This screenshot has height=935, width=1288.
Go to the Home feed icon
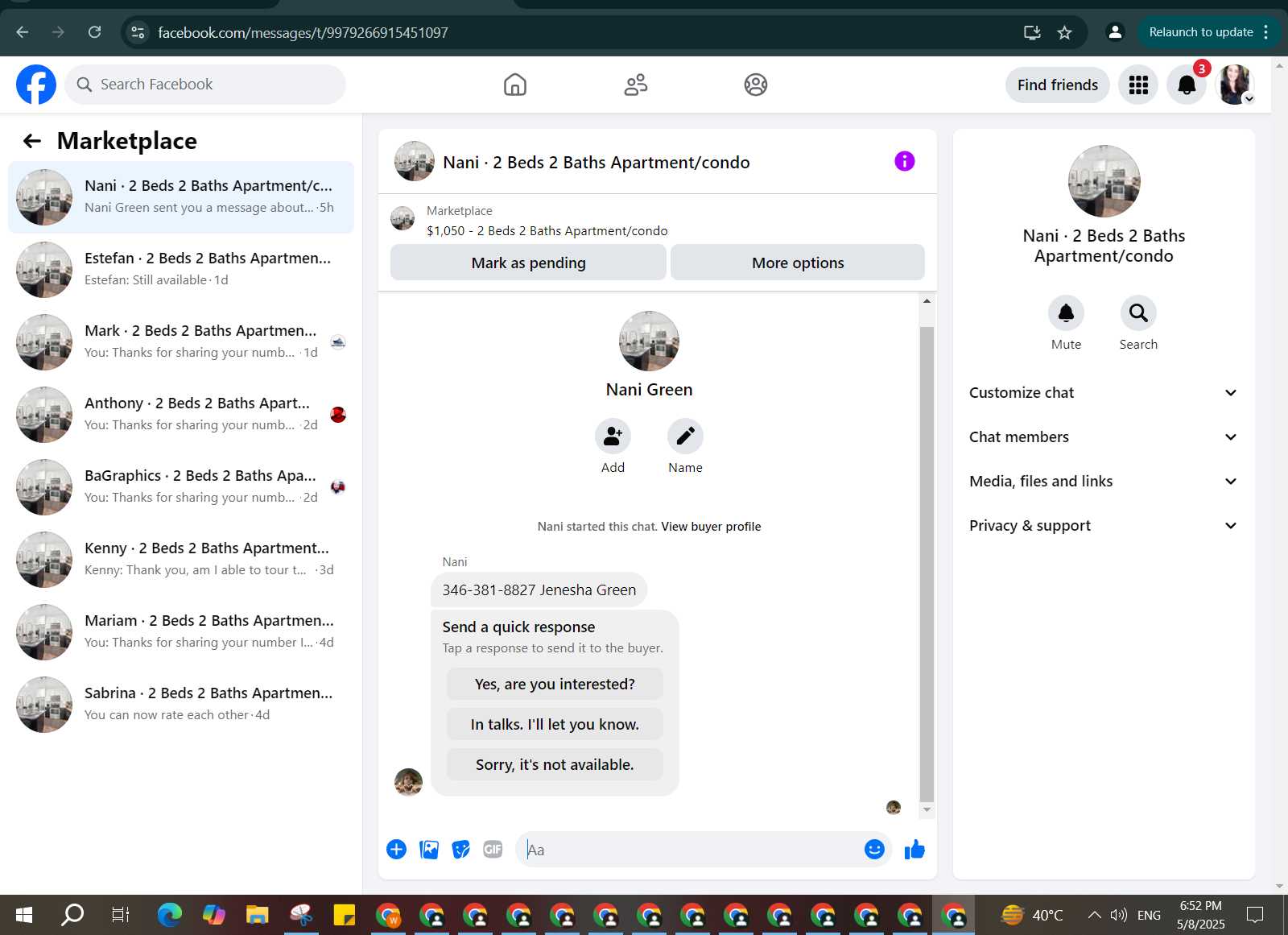coord(515,85)
